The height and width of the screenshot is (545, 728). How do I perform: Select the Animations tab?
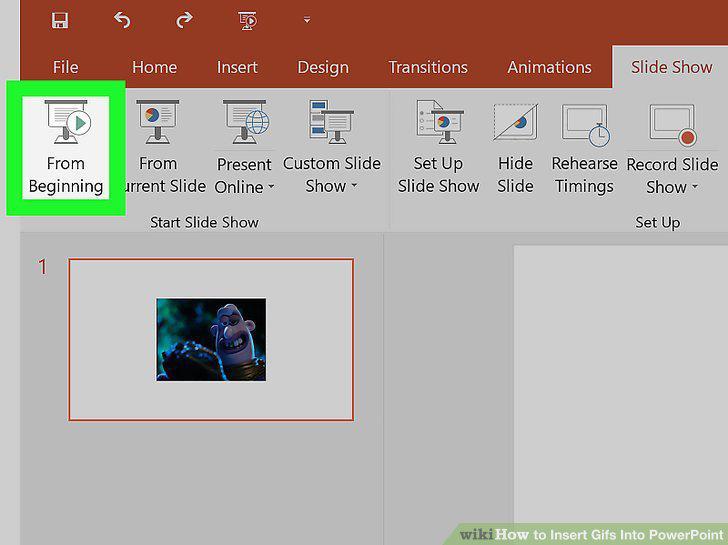pos(549,67)
